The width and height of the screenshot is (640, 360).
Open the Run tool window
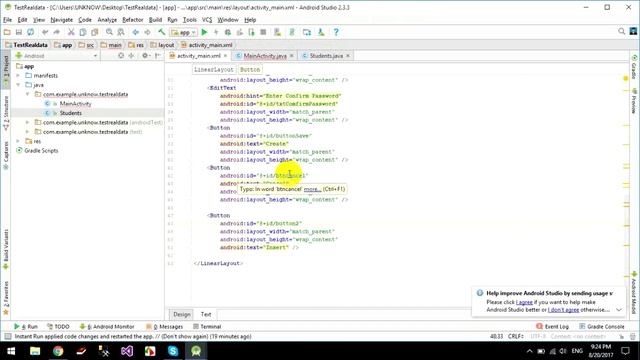coord(26,327)
